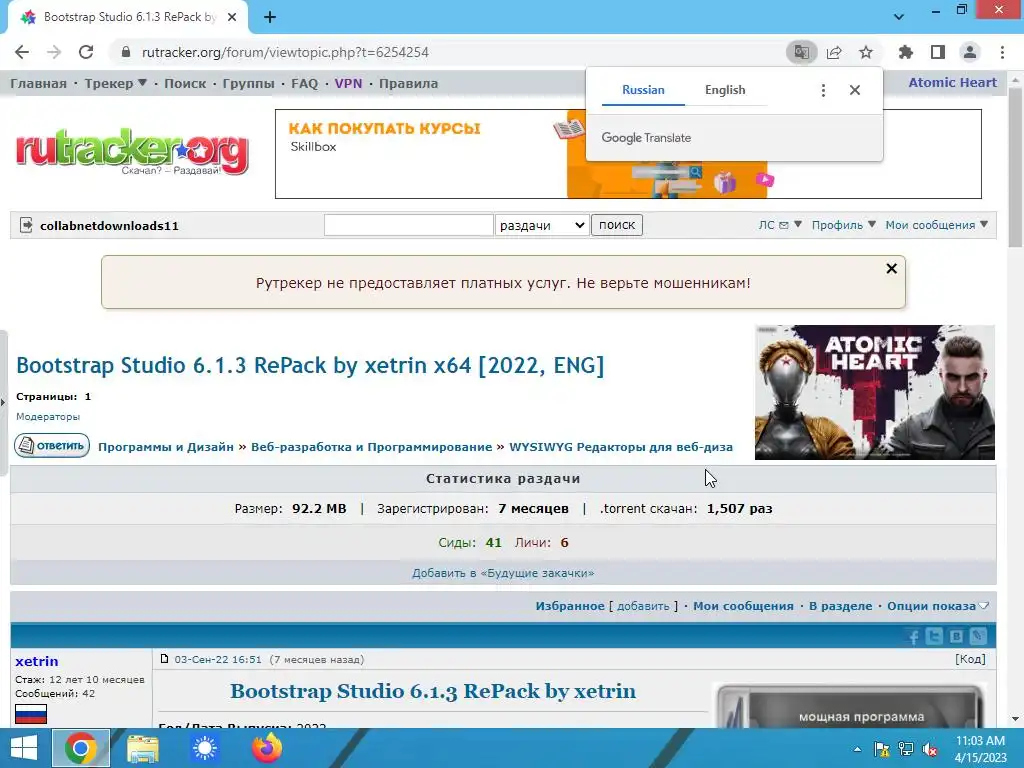Click the browser address bar URL
The height and width of the screenshot is (768, 1024).
(x=285, y=52)
